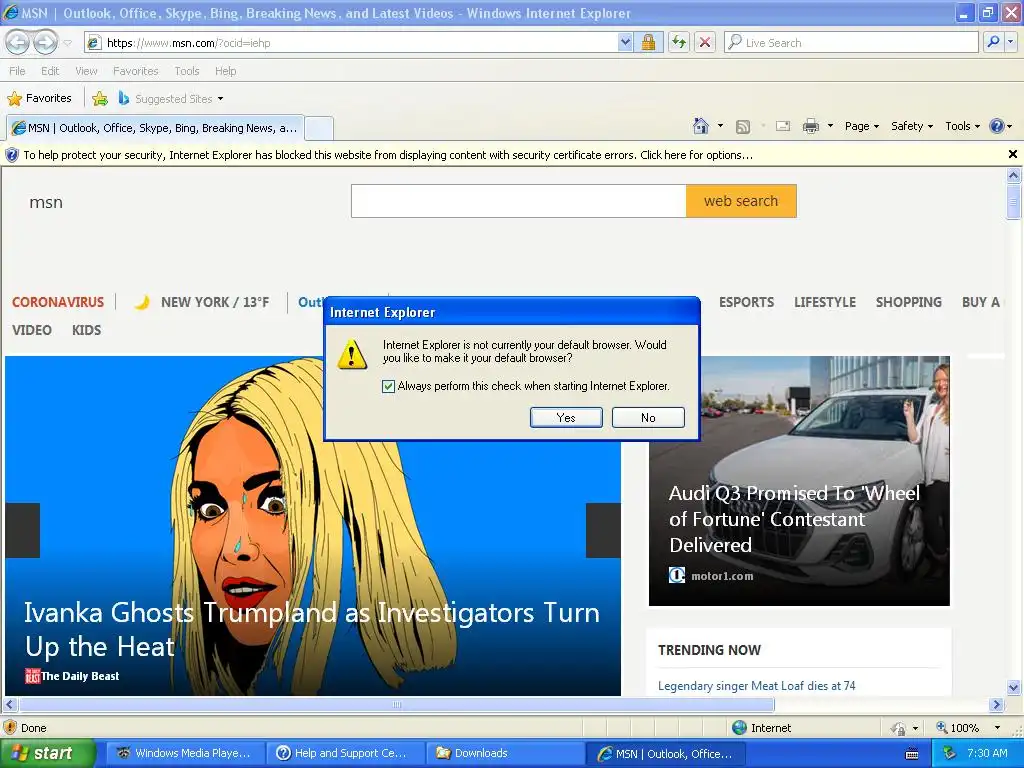
Task: Click the horizontal scrollbar right arrow
Action: (996, 705)
